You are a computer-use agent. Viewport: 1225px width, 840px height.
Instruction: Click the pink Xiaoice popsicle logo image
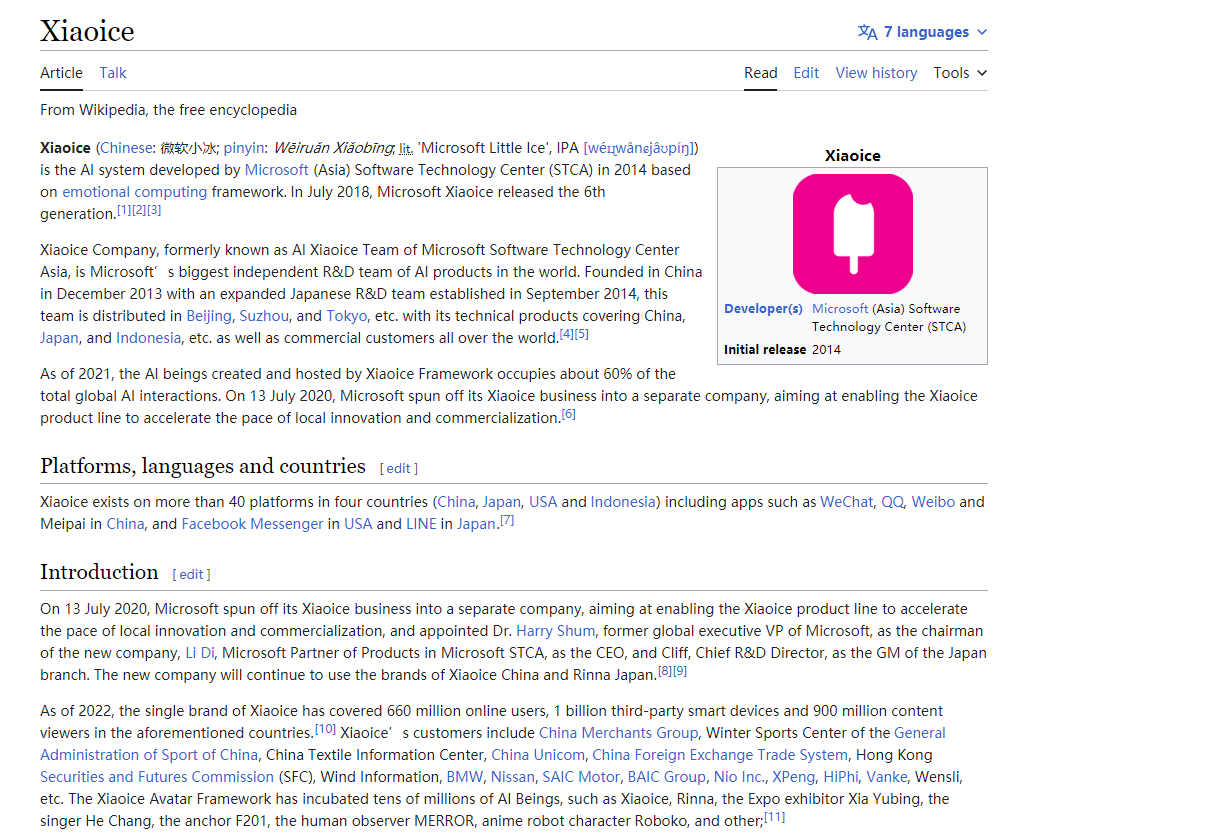[x=852, y=234]
